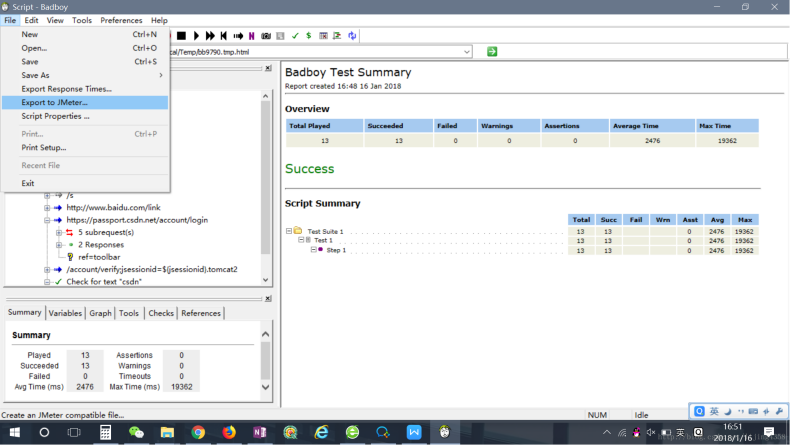Collapse the passport.csdn.net login node
Image resolution: width=790 pixels, height=445 pixels.
coord(47,220)
